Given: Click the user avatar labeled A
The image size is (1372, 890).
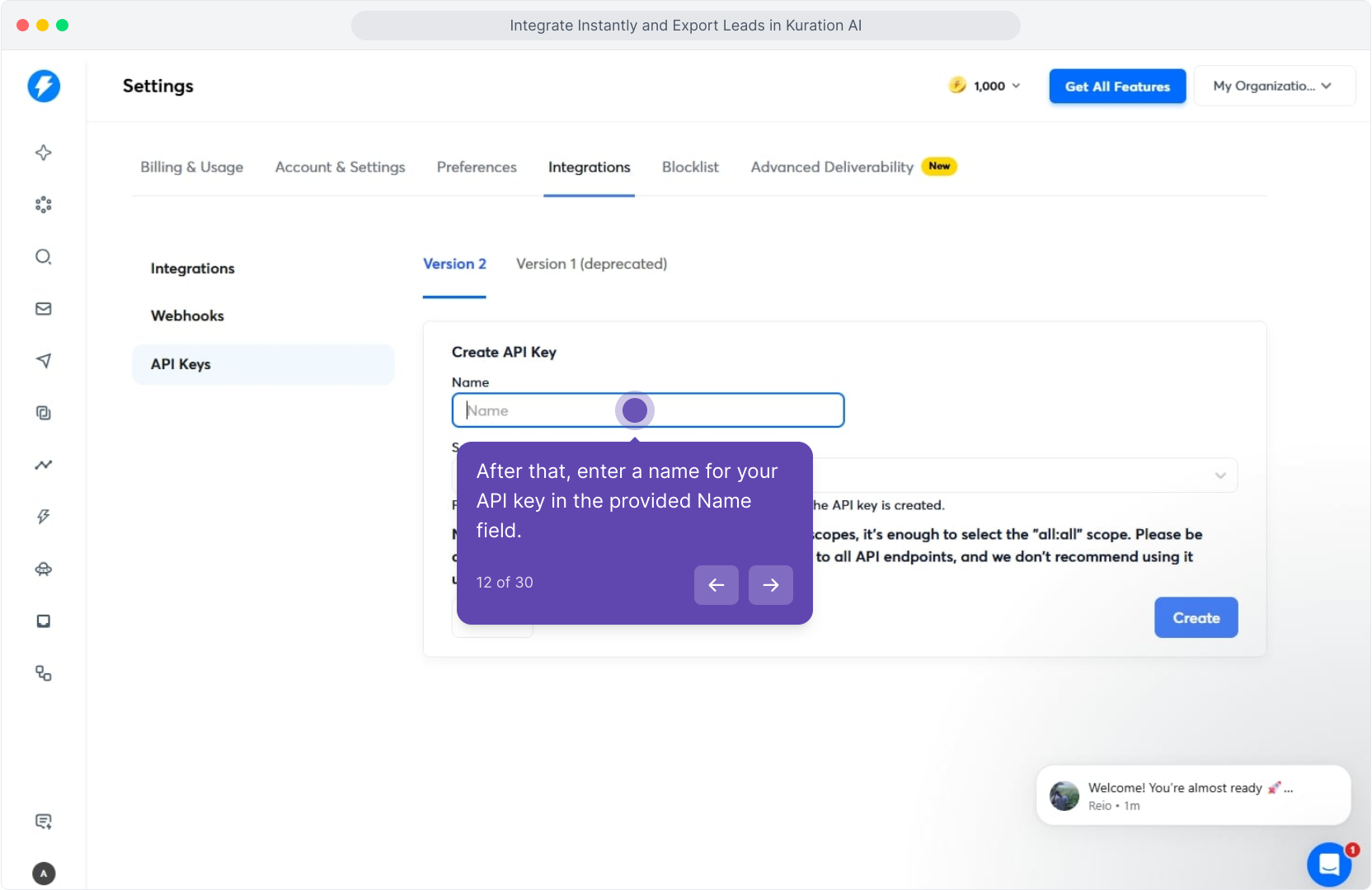Looking at the screenshot, I should [x=44, y=874].
